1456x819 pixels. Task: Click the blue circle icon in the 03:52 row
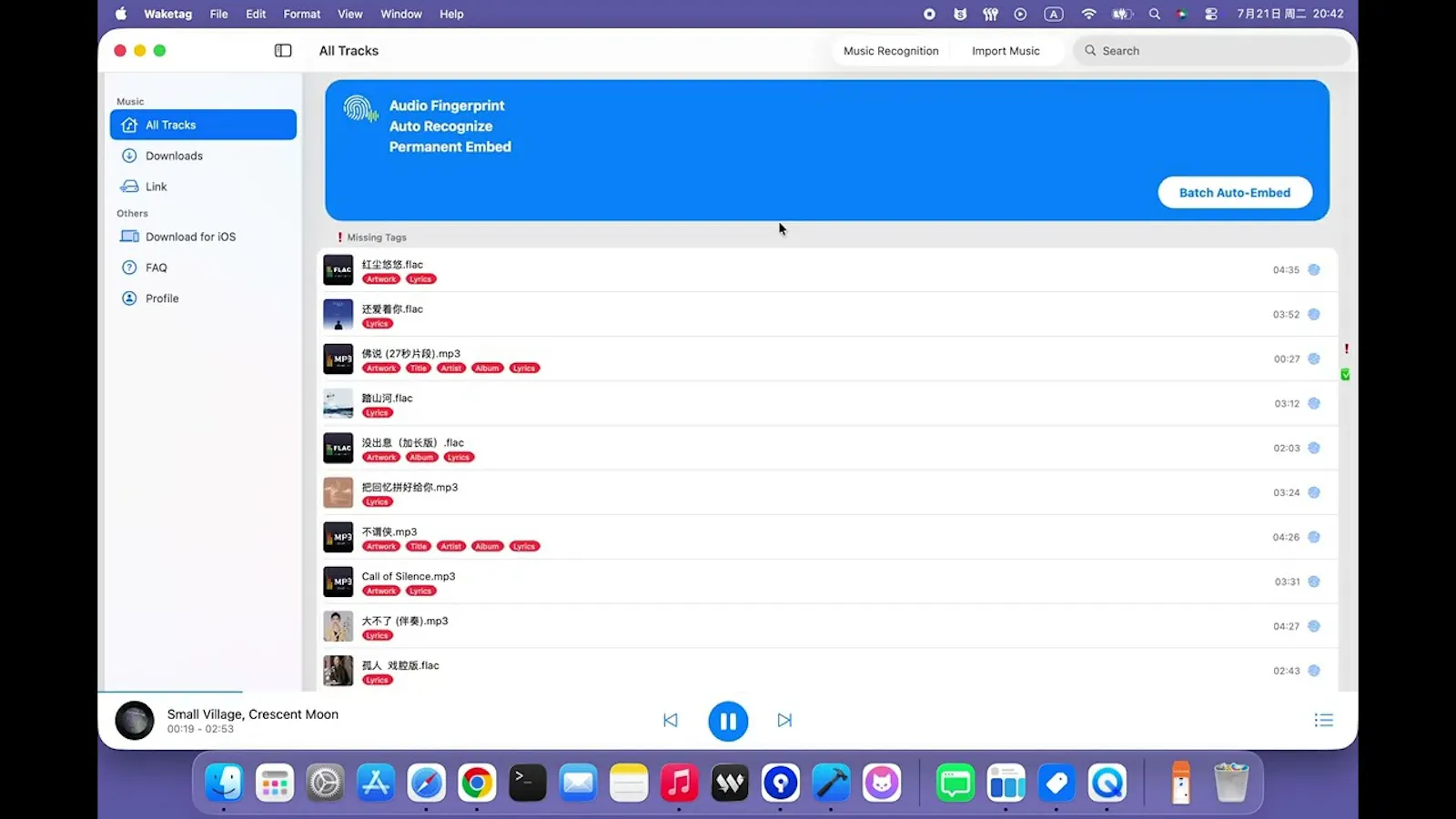[1314, 314]
